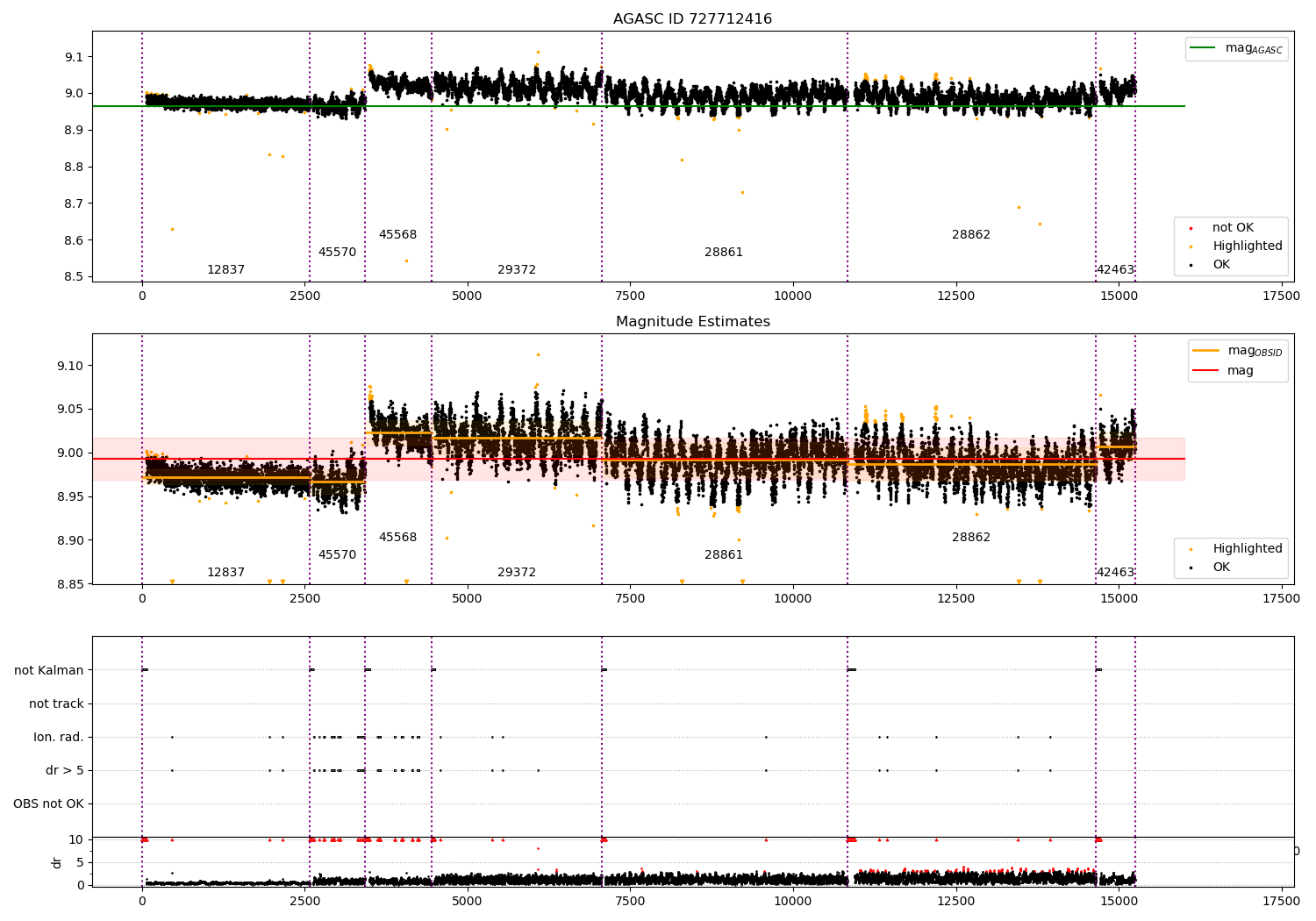Image resolution: width=1316 pixels, height=921 pixels.
Task: Click the mag OBSID label in the middle legend
Action: [x=1255, y=351]
